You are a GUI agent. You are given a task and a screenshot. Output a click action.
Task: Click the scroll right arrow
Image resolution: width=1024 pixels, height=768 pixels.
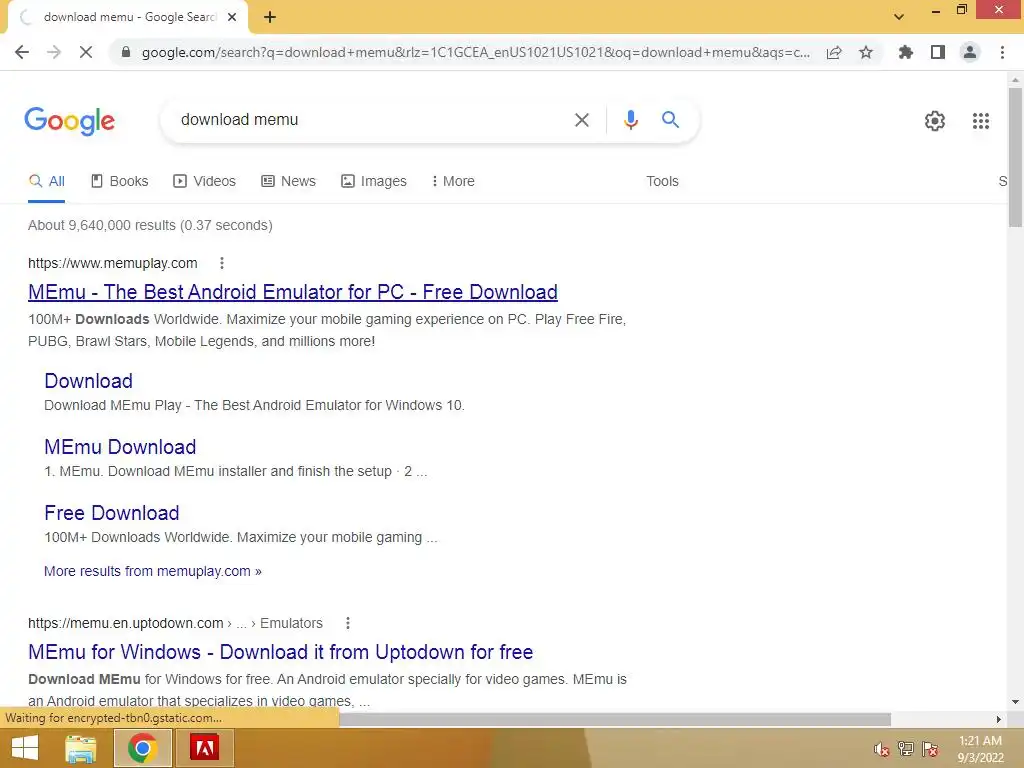click(999, 720)
